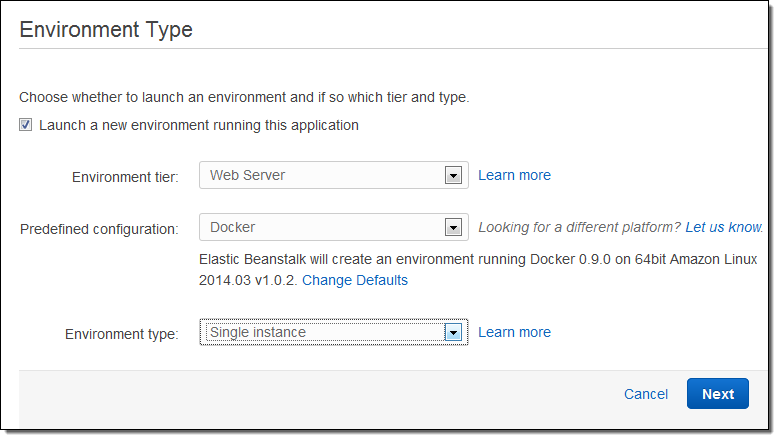Open Learn more link beside Environment type
This screenshot has width=780, height=441.
tap(514, 332)
